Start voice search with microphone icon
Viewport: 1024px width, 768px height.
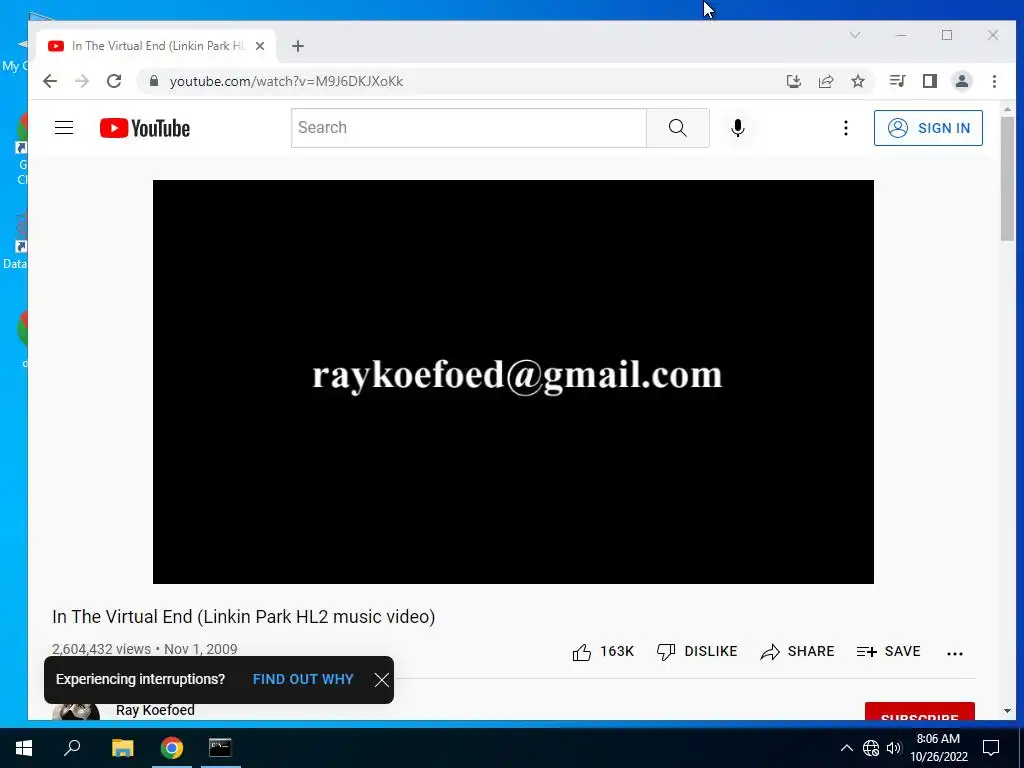point(738,128)
